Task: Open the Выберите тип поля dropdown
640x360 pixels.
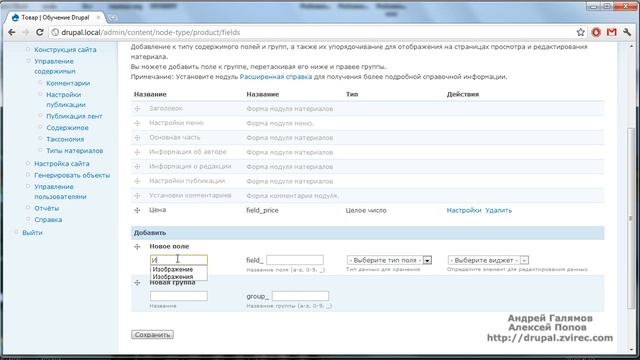Action: pos(389,260)
